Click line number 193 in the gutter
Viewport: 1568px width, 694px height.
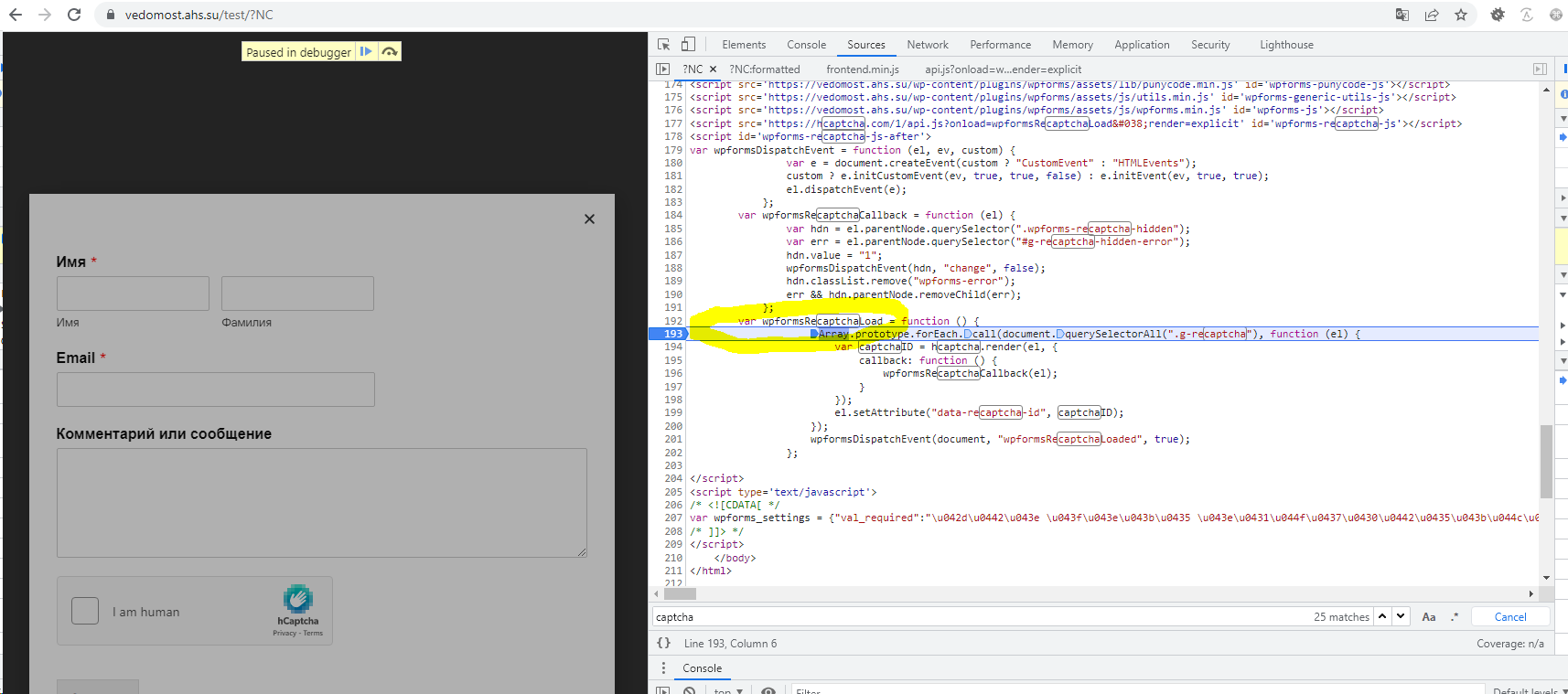(673, 334)
